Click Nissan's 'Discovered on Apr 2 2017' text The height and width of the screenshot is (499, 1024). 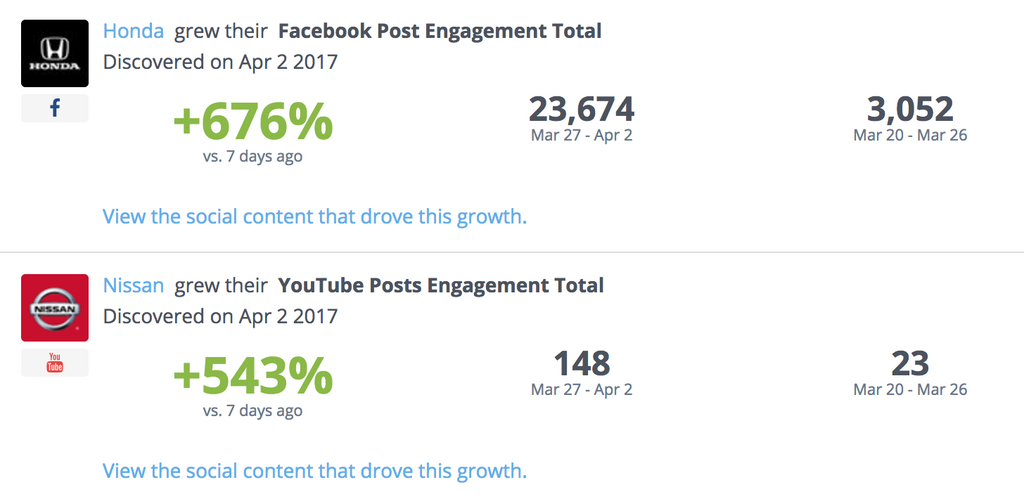tap(220, 316)
